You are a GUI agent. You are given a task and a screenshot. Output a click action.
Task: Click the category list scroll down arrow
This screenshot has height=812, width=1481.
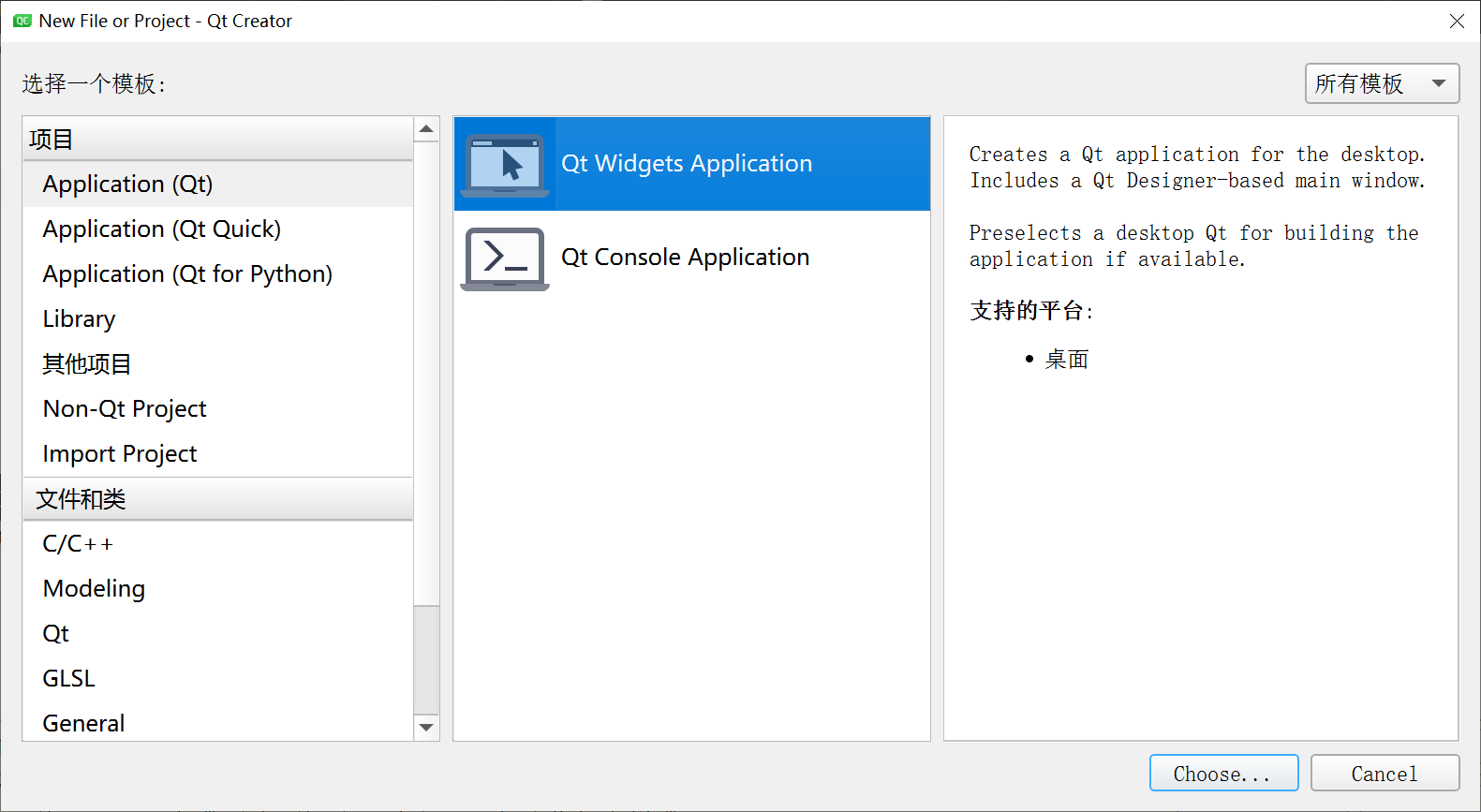click(426, 728)
